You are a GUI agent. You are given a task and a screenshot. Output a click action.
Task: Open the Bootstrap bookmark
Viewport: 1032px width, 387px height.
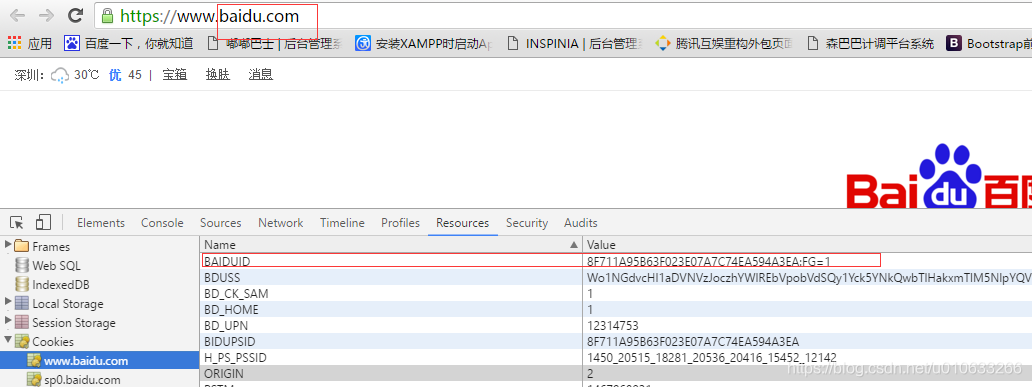coord(989,43)
